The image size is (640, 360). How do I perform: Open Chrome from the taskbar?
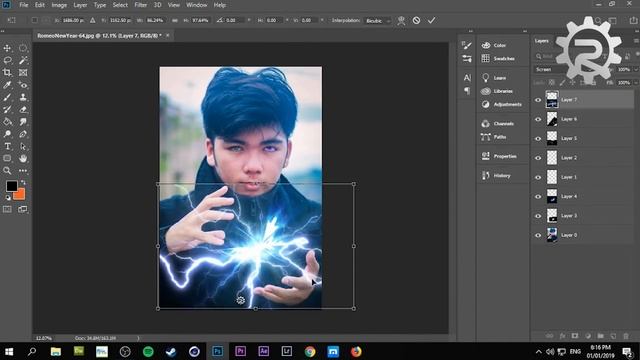[x=310, y=351]
